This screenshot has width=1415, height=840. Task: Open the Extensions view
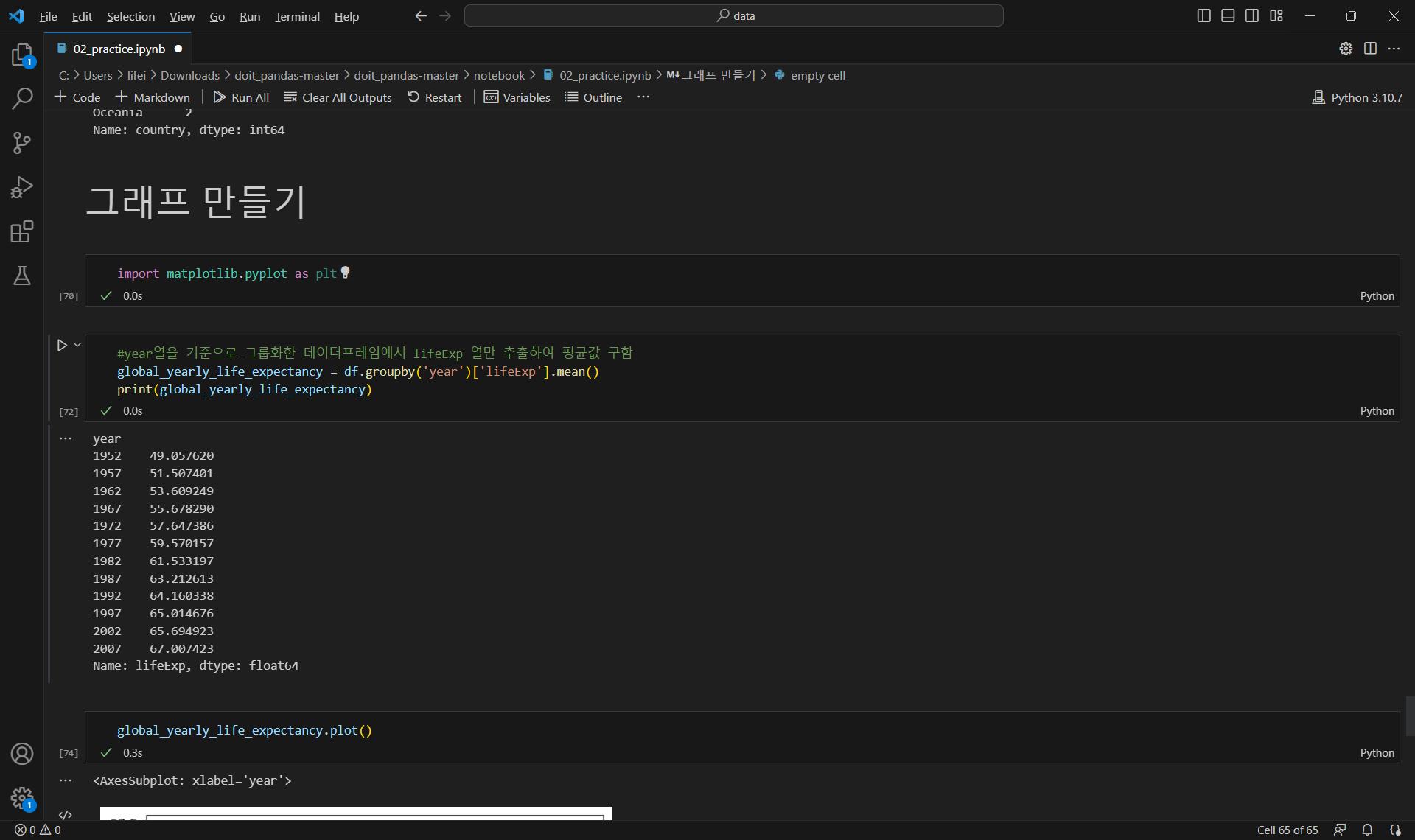[22, 232]
